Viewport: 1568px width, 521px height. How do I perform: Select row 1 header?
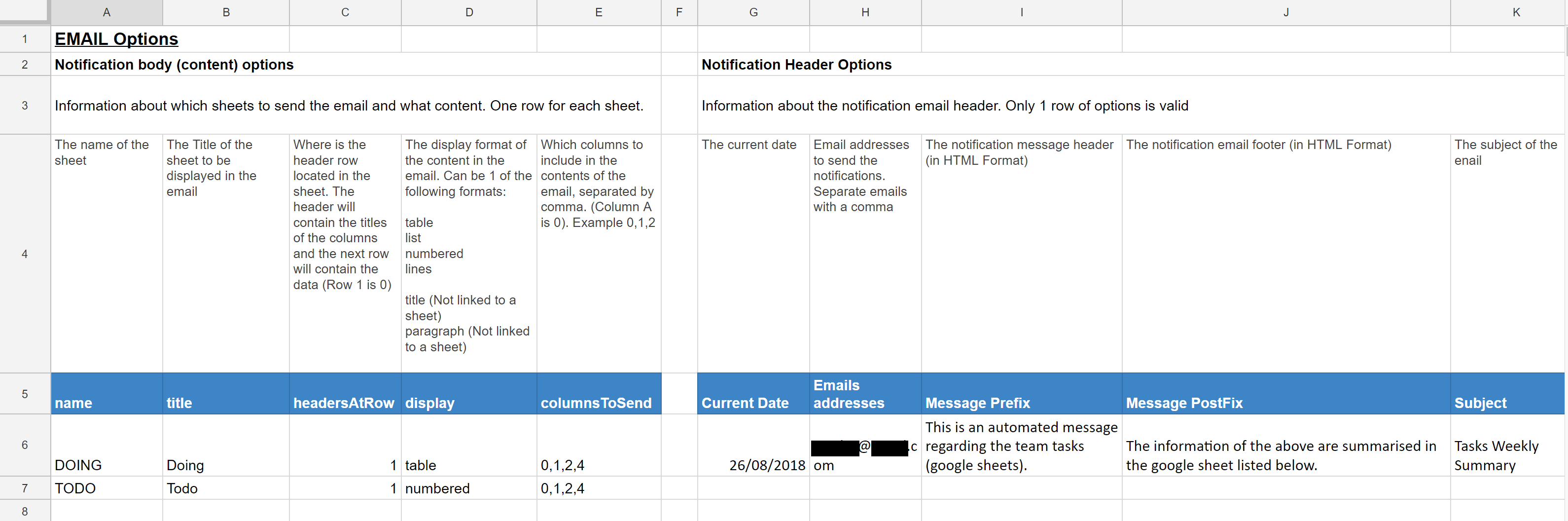(25, 39)
